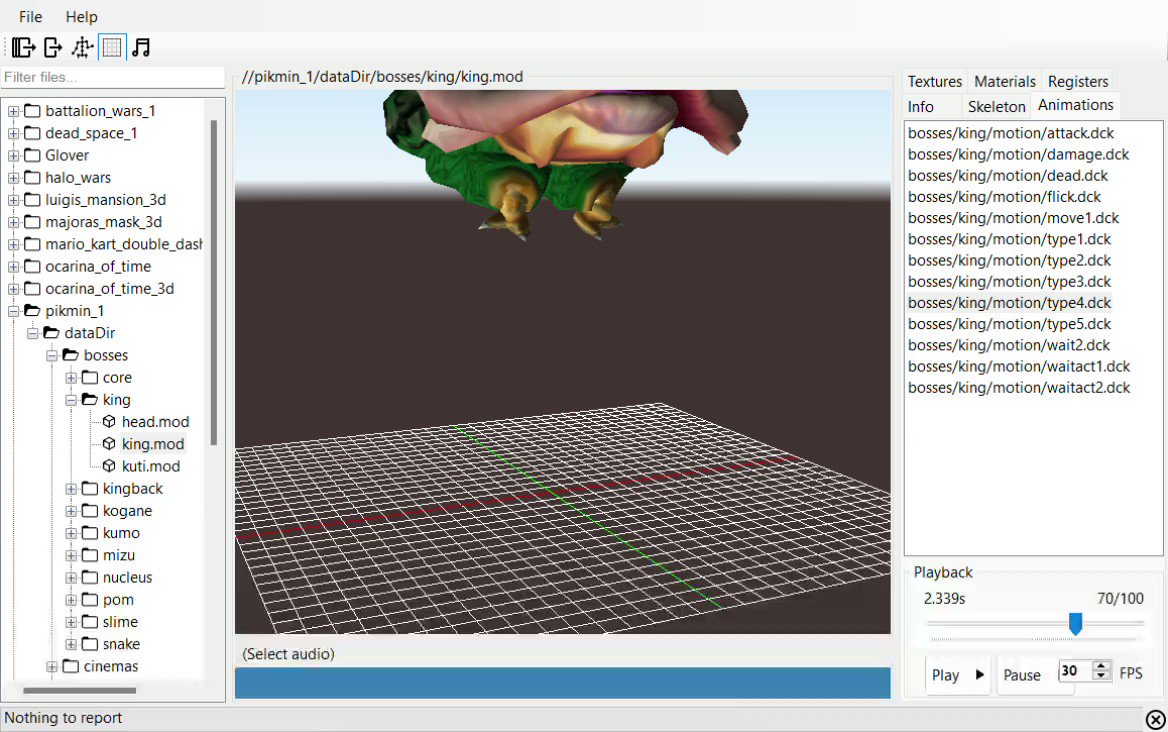Switch to the Textures tab
The width and height of the screenshot is (1168, 732).
coord(933,81)
